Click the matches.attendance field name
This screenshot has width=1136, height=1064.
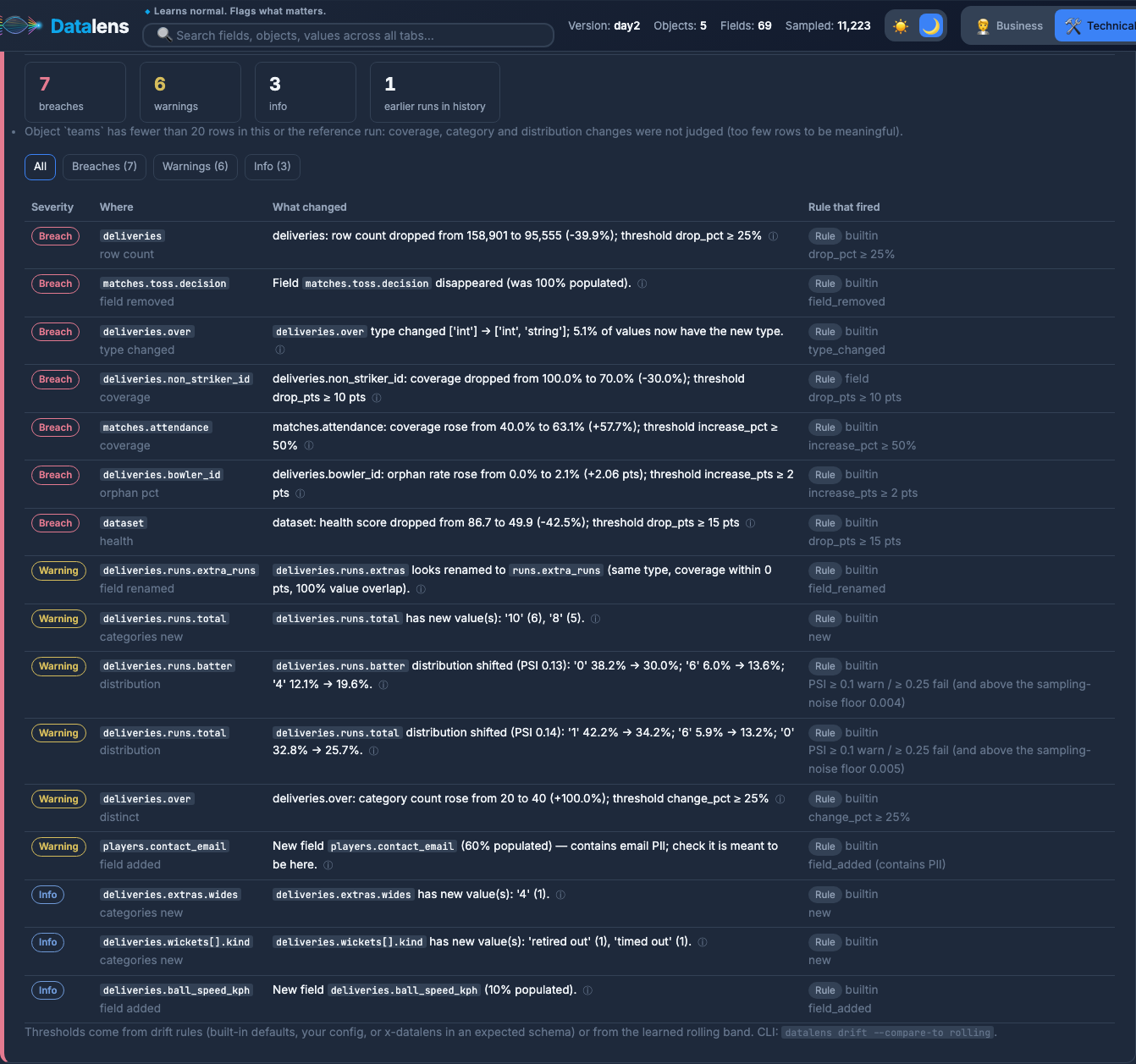pyautogui.click(x=156, y=427)
